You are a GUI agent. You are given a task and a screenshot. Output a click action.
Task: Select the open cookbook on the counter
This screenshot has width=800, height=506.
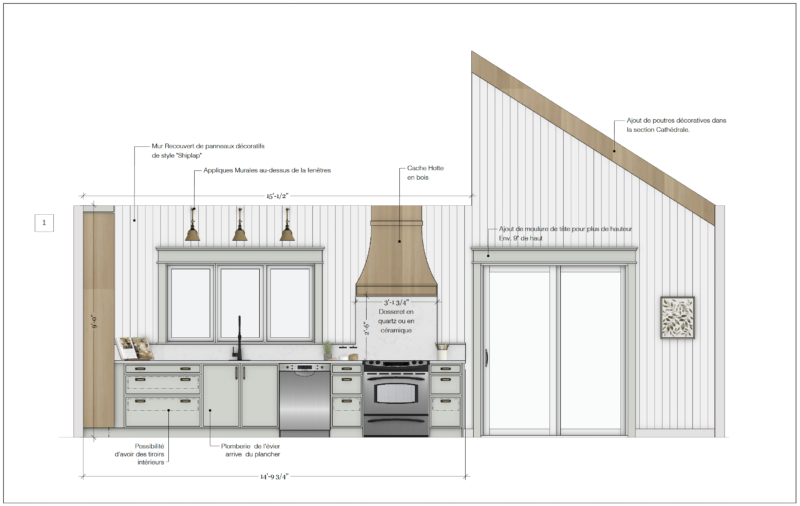point(135,348)
